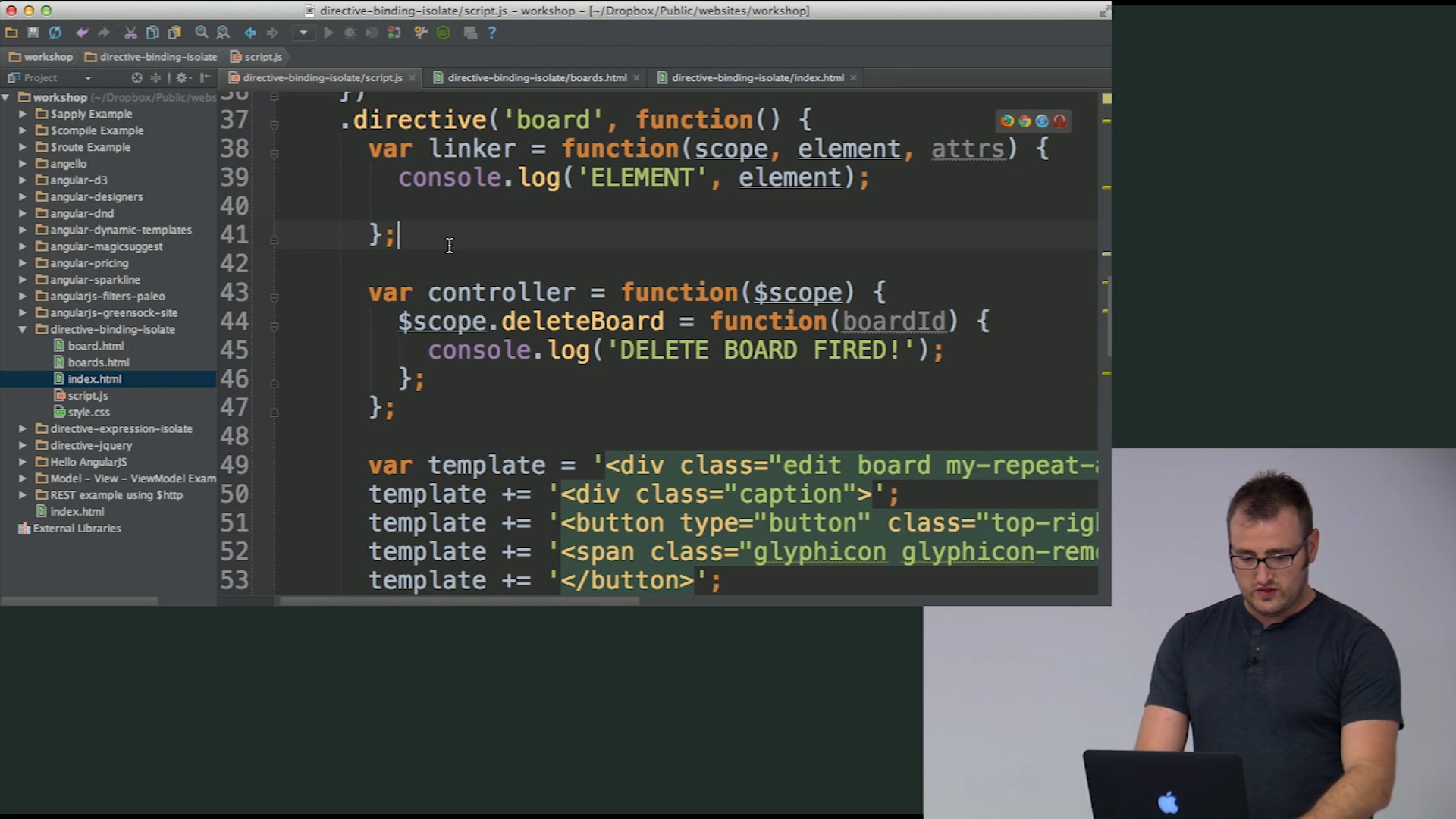Click the file search icon in toolbar
The width and height of the screenshot is (1456, 819).
pos(201,32)
